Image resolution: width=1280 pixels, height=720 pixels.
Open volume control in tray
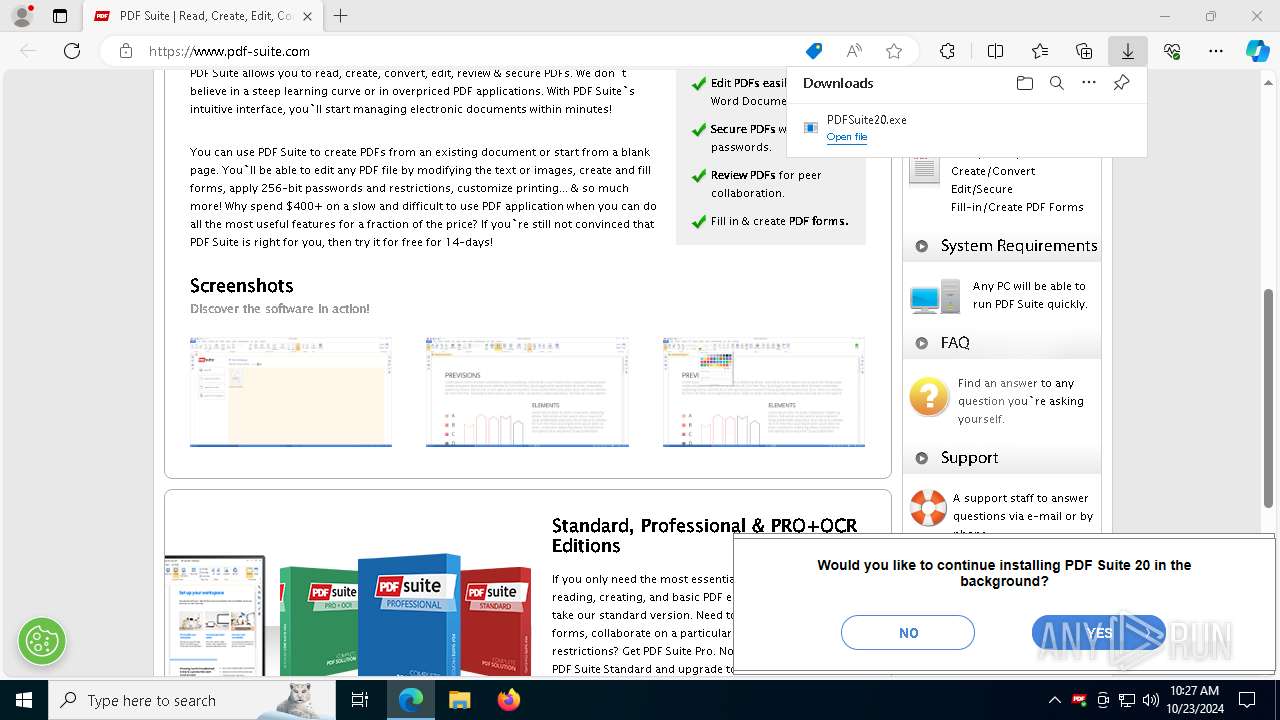point(1151,700)
